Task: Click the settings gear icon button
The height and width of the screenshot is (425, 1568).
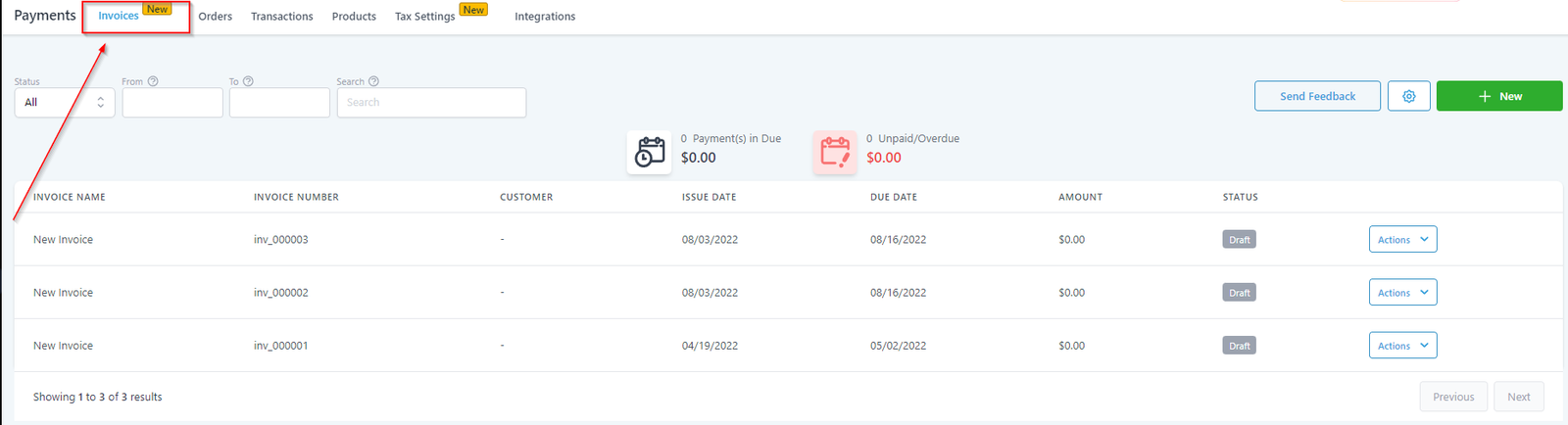Action: pos(1408,96)
